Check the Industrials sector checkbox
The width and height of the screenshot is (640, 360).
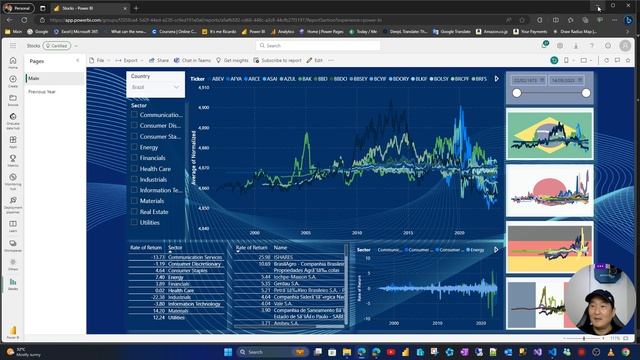(134, 179)
